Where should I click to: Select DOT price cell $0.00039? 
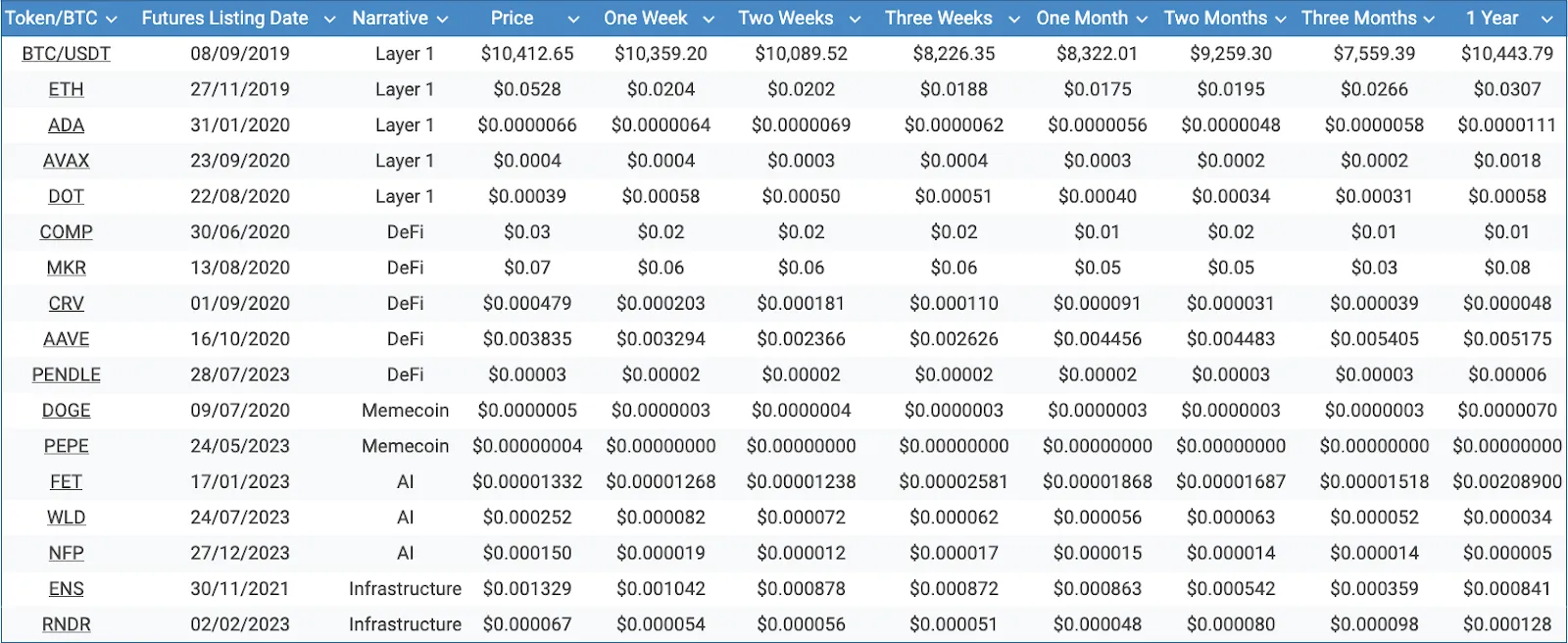point(527,196)
